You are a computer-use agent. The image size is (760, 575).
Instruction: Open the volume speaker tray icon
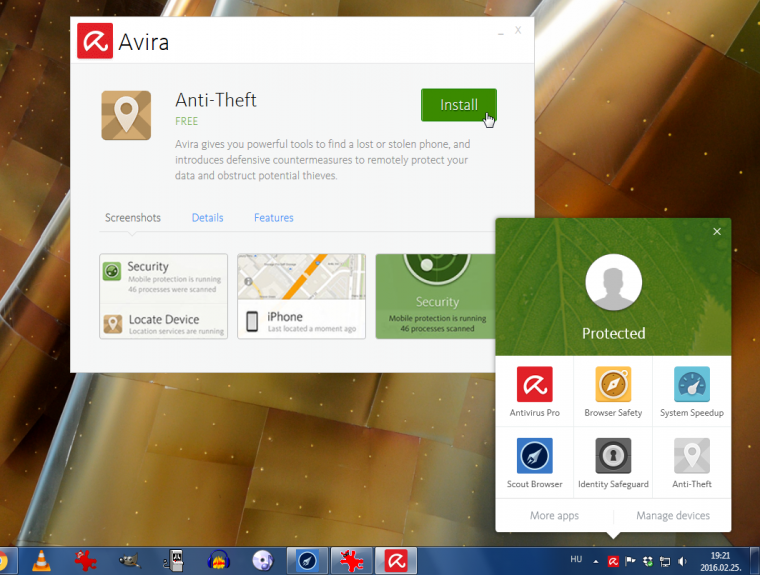pos(682,561)
